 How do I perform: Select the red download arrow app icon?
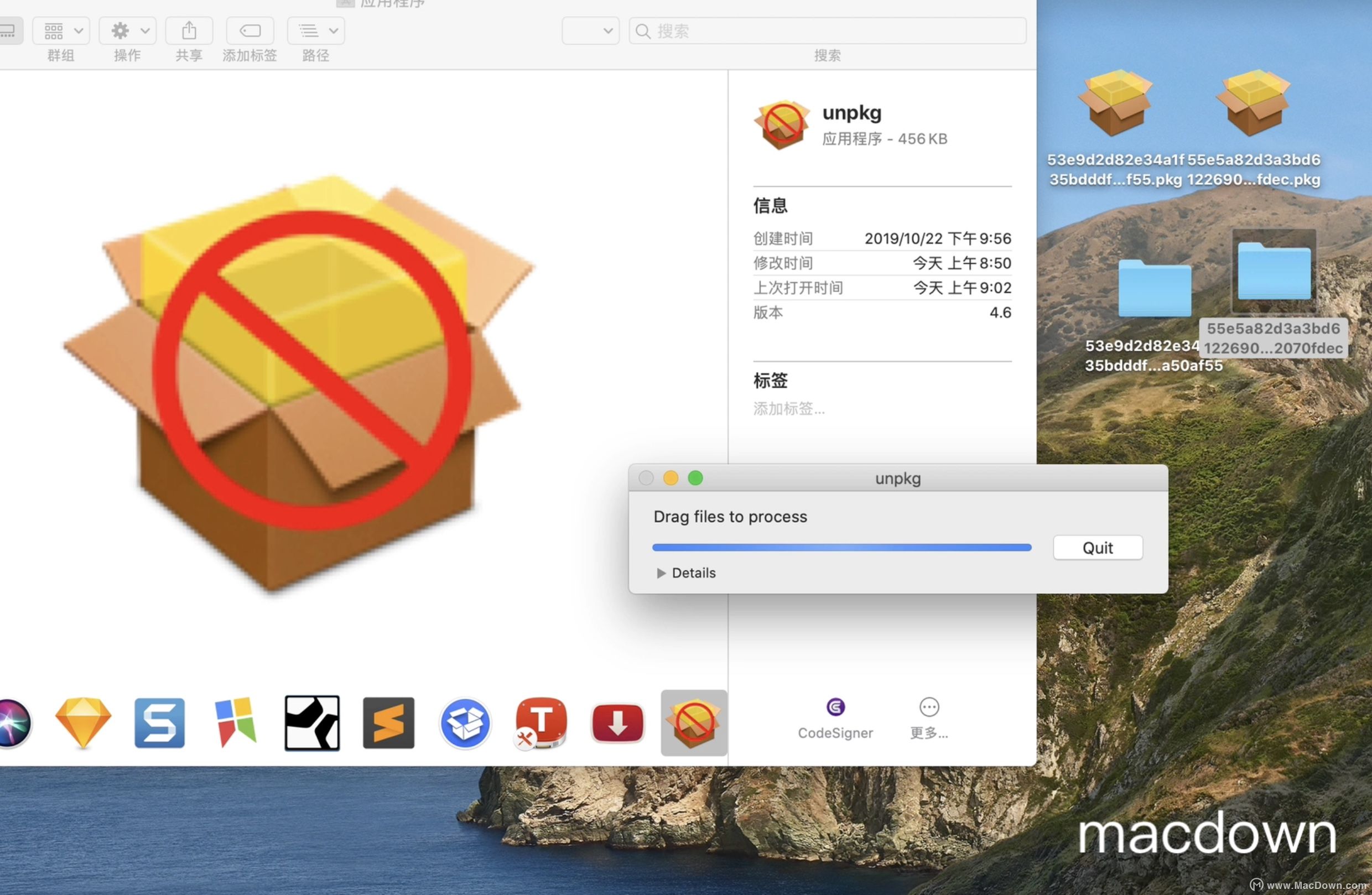tap(617, 722)
